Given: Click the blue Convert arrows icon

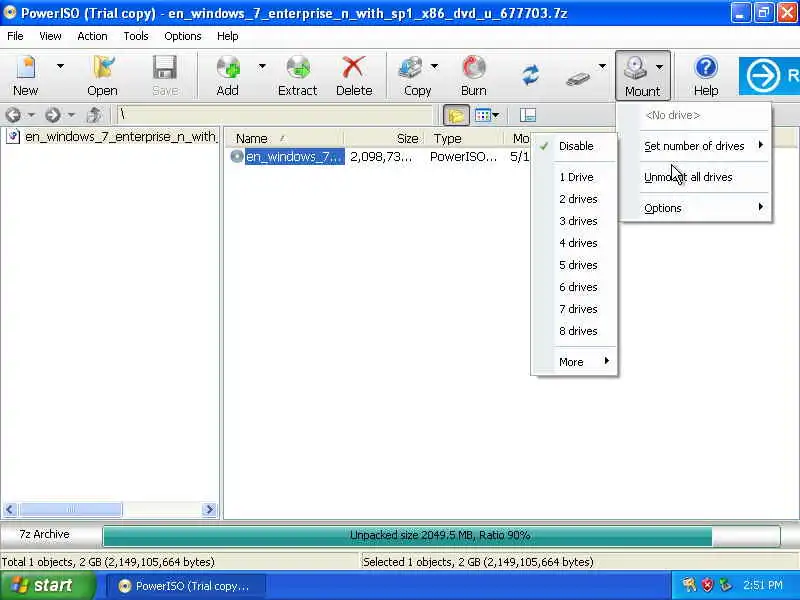Looking at the screenshot, I should click(531, 74).
